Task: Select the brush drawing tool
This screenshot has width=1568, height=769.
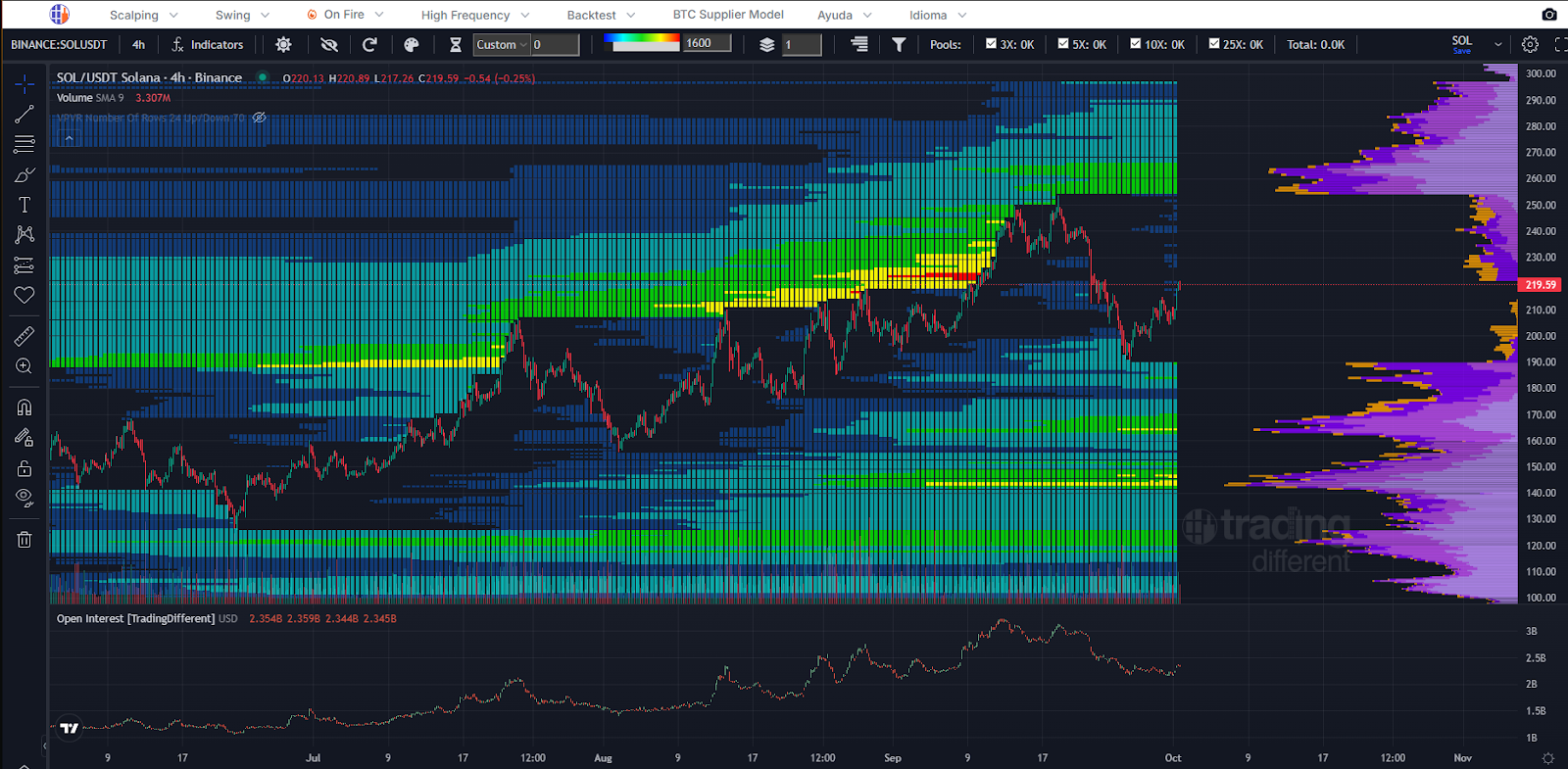Action: (x=24, y=174)
